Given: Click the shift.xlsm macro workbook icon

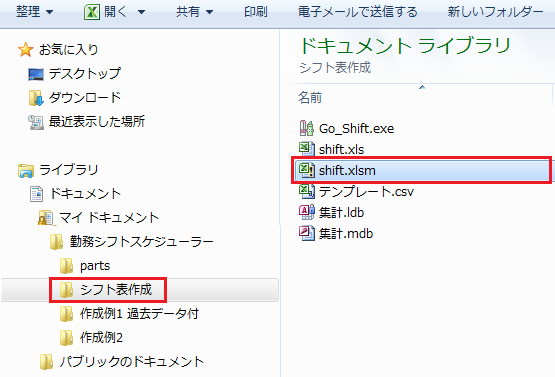Looking at the screenshot, I should (x=307, y=170).
